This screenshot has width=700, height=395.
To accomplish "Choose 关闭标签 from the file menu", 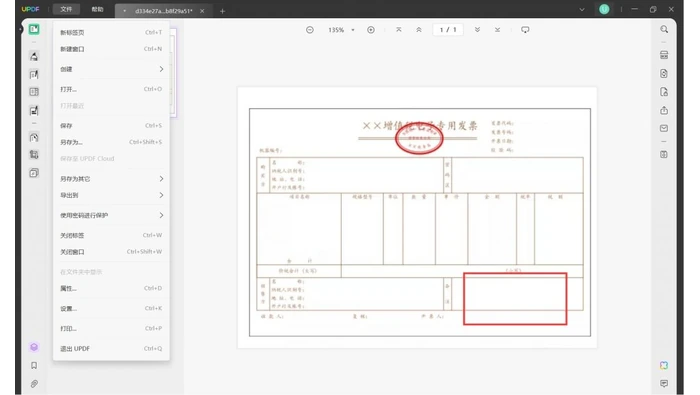I will (x=111, y=235).
